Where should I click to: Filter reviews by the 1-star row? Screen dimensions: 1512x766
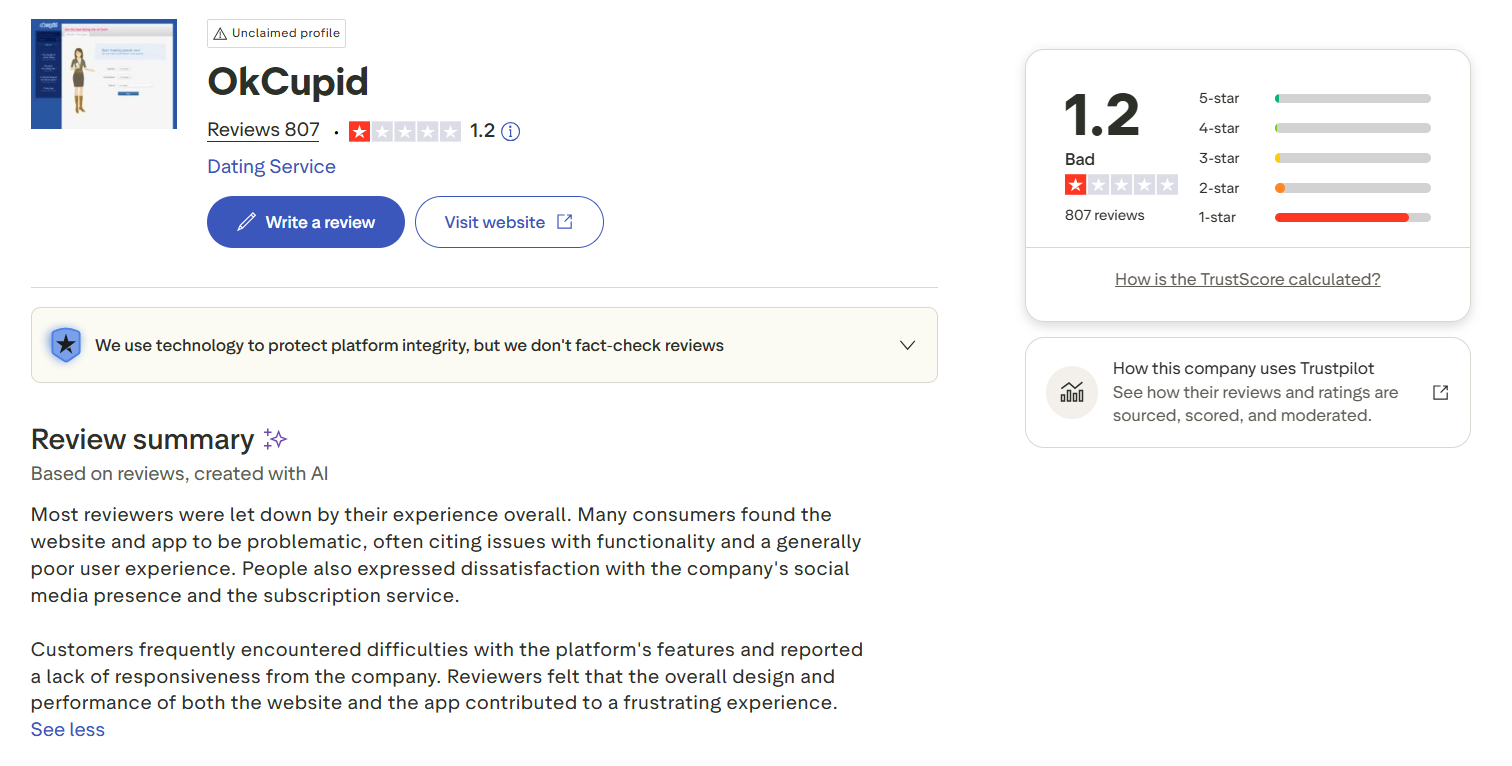coord(1314,217)
